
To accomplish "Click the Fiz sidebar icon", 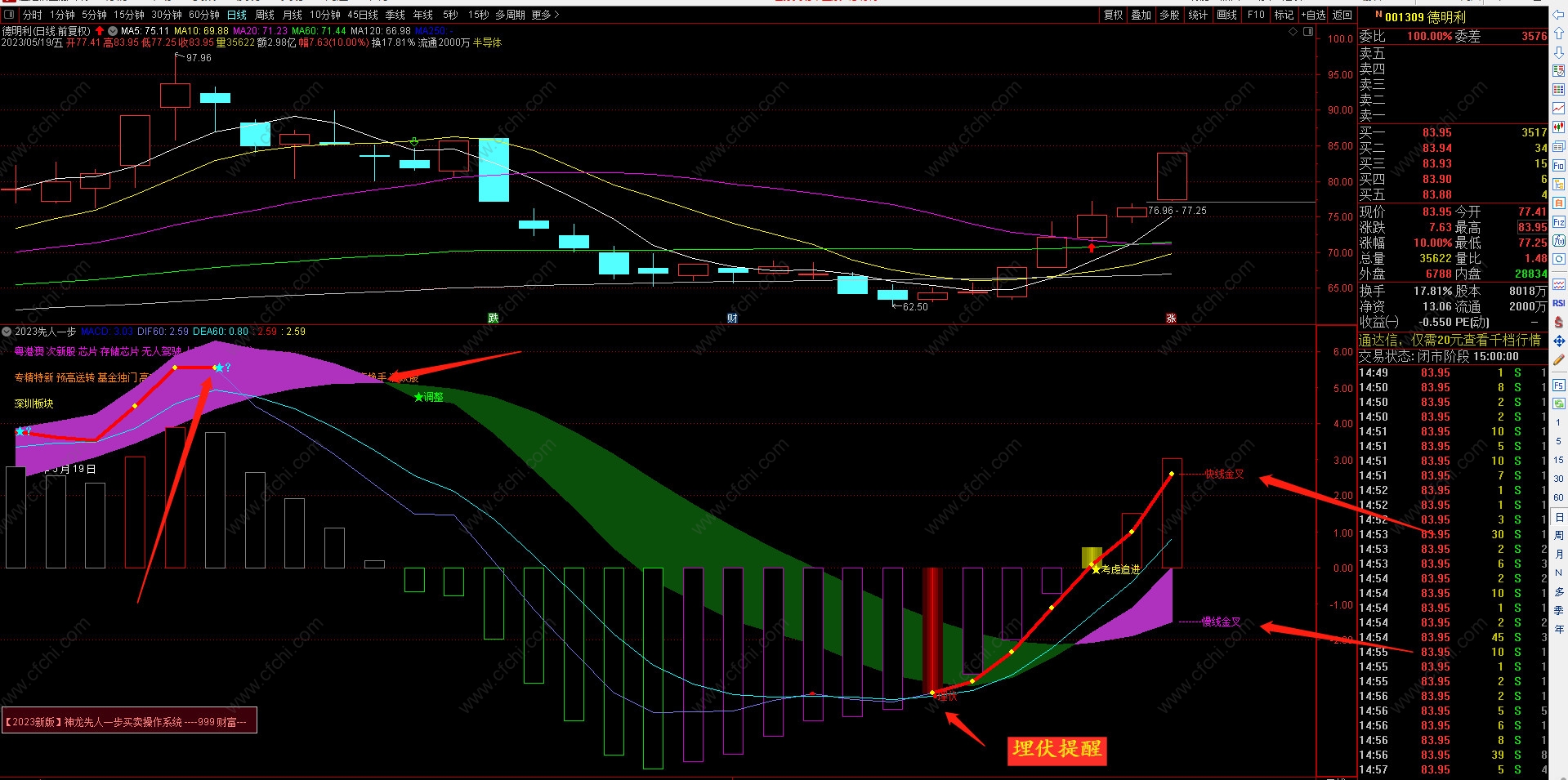I will pyautogui.click(x=1559, y=221).
